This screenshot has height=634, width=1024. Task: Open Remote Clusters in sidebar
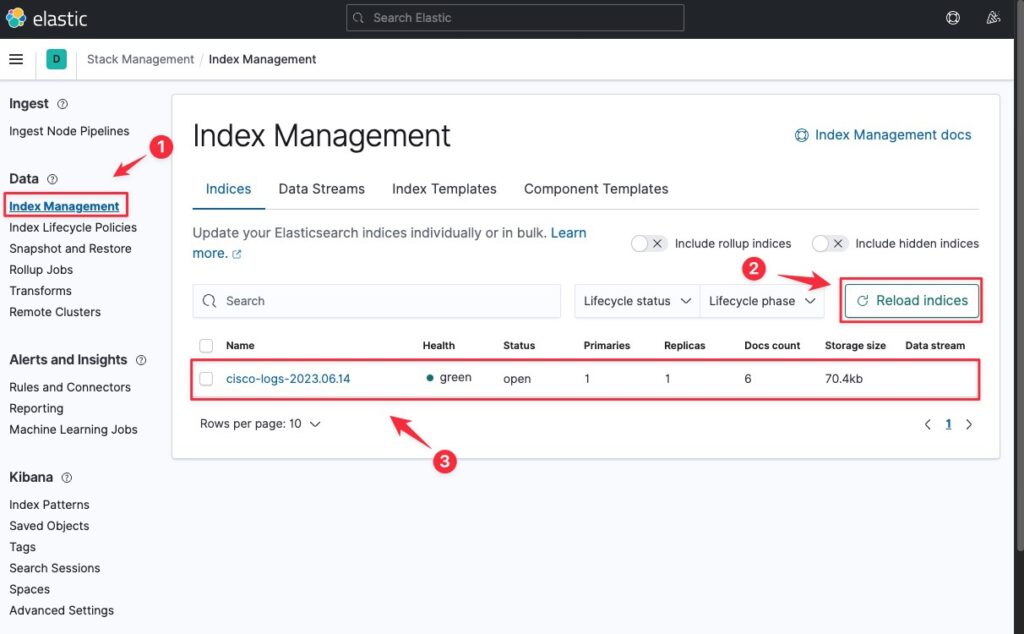[x=55, y=312]
